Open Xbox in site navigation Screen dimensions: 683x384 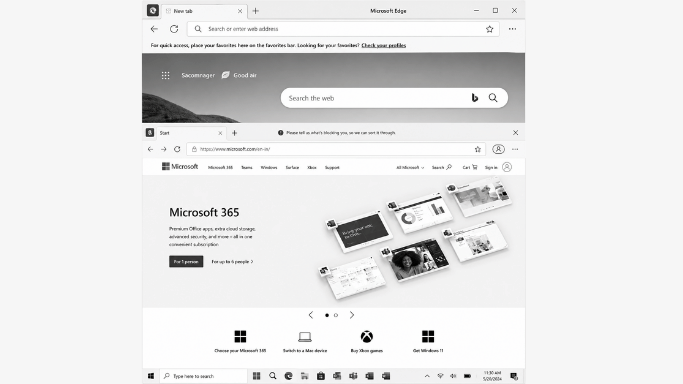[312, 168]
